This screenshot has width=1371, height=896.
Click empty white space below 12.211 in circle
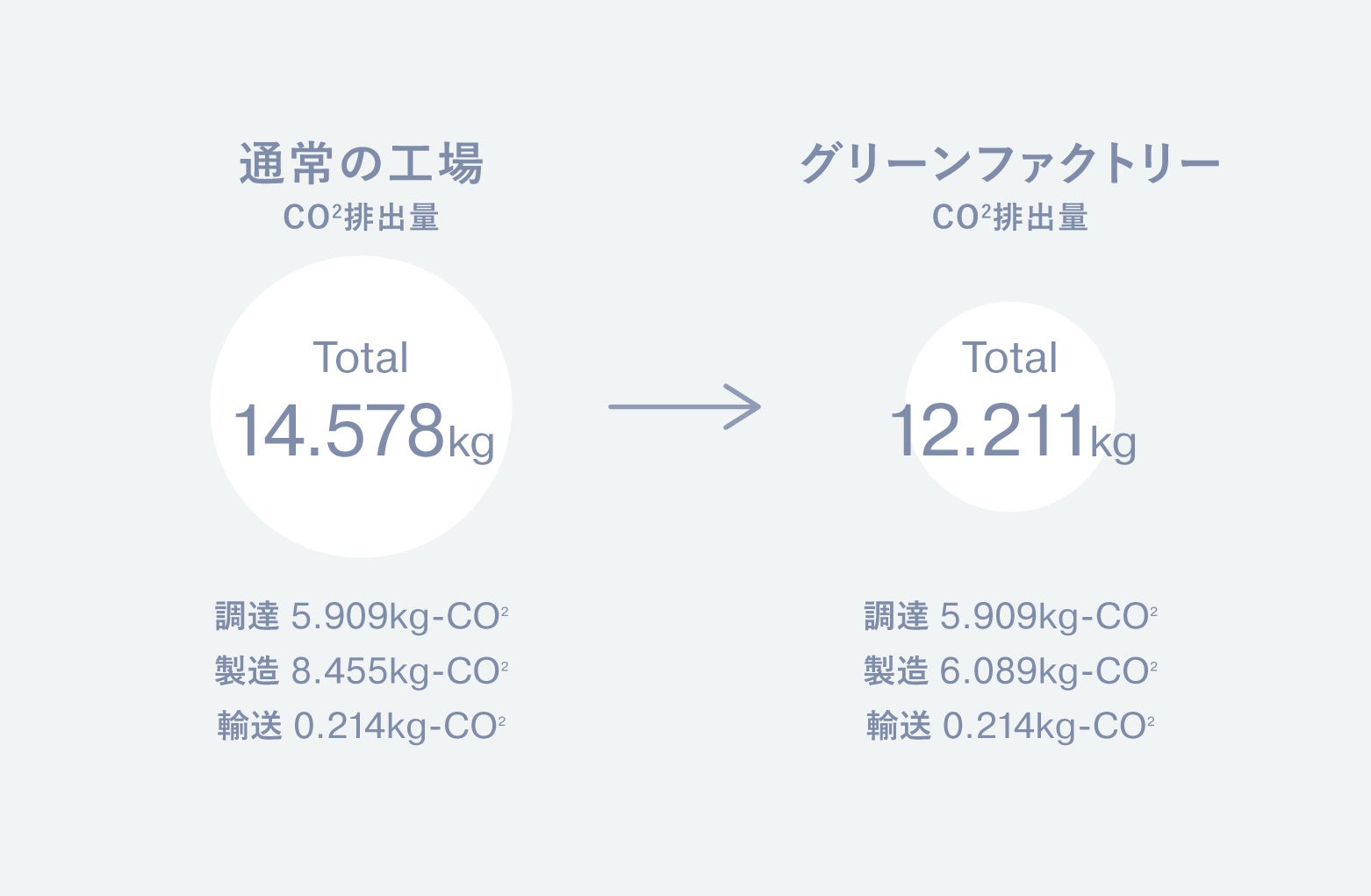point(1009,487)
